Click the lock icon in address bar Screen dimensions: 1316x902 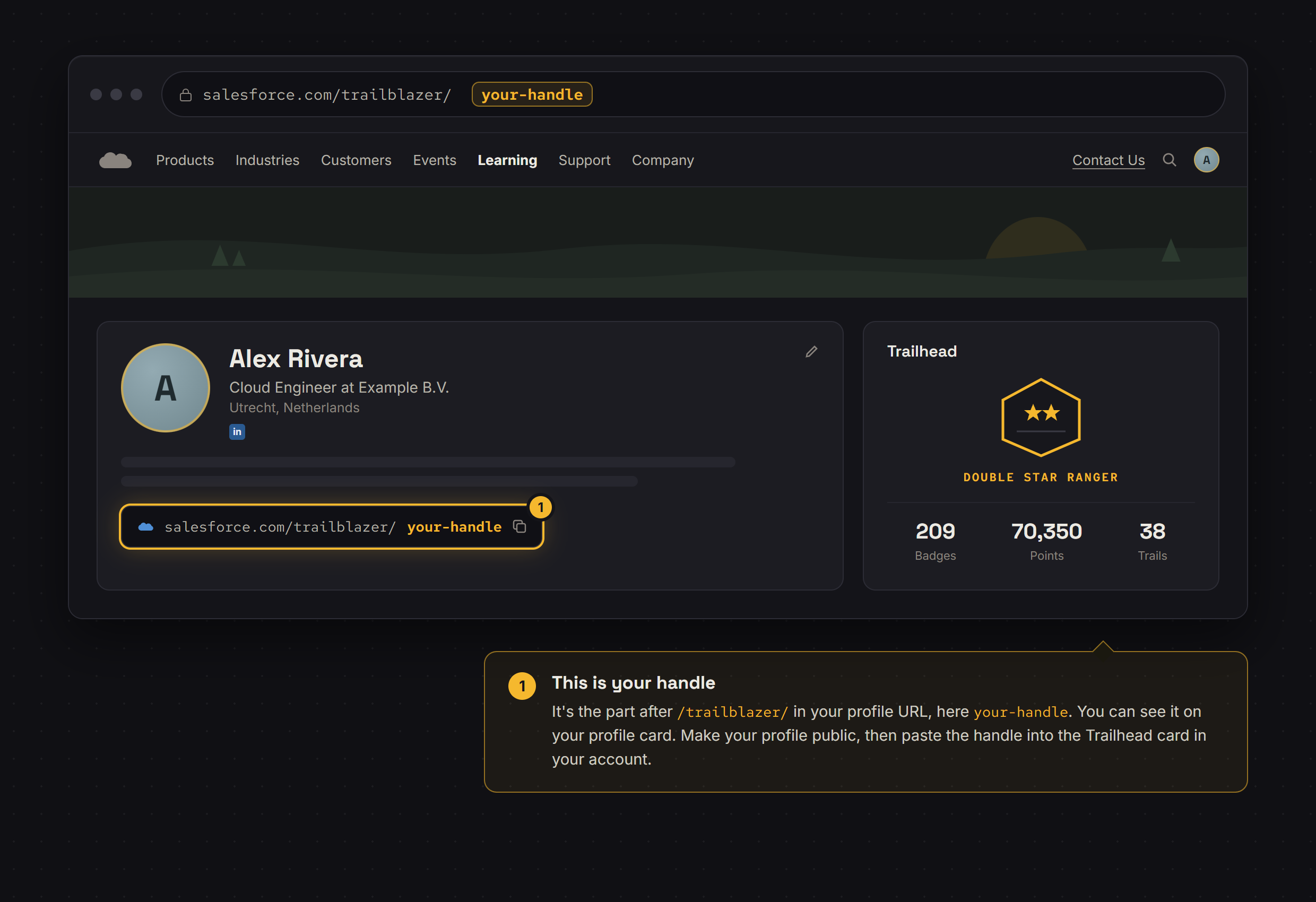tap(185, 94)
